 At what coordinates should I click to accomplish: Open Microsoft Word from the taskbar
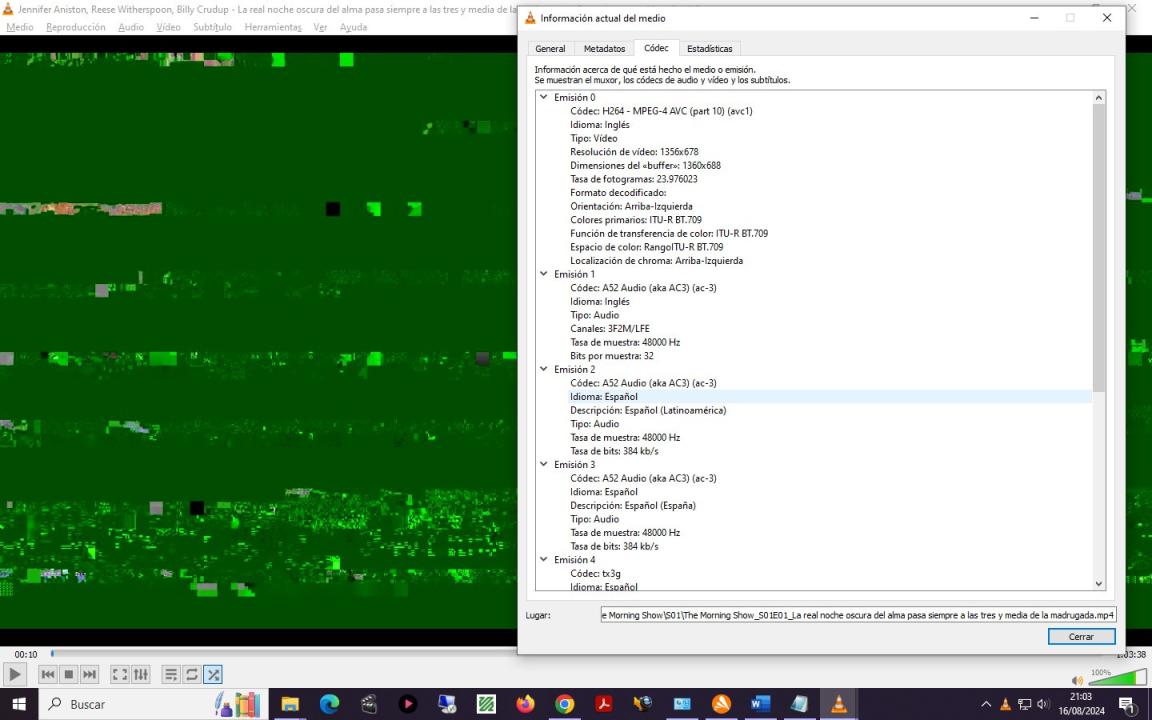(x=760, y=704)
